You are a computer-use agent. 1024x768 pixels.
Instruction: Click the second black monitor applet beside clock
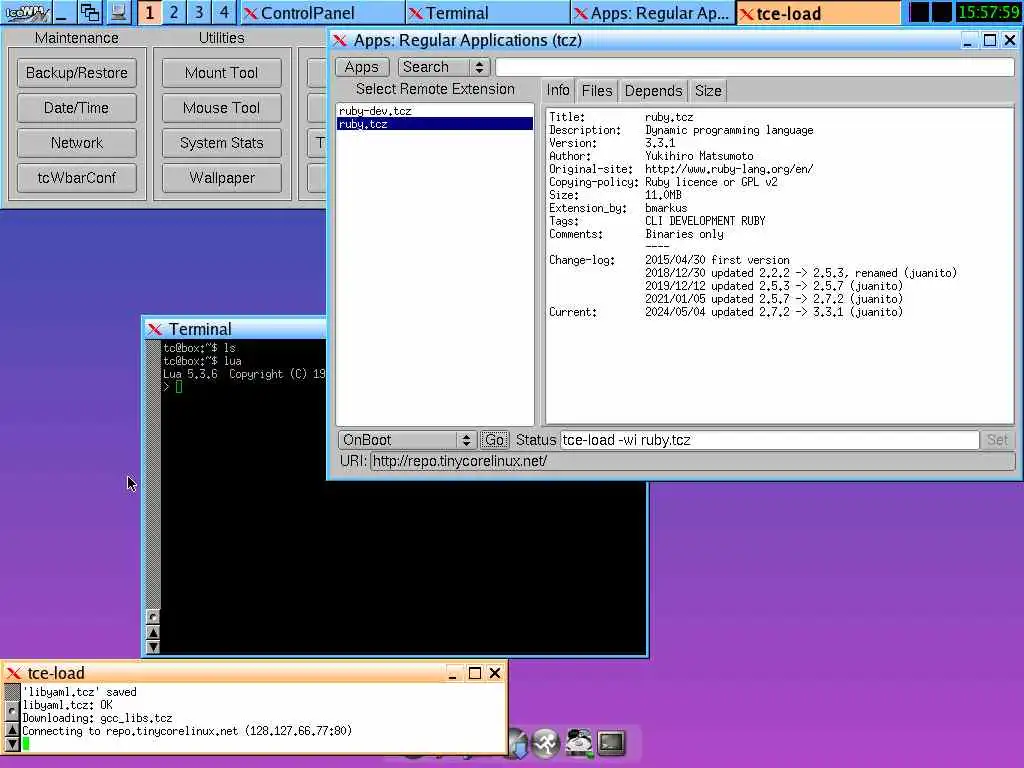[x=942, y=12]
